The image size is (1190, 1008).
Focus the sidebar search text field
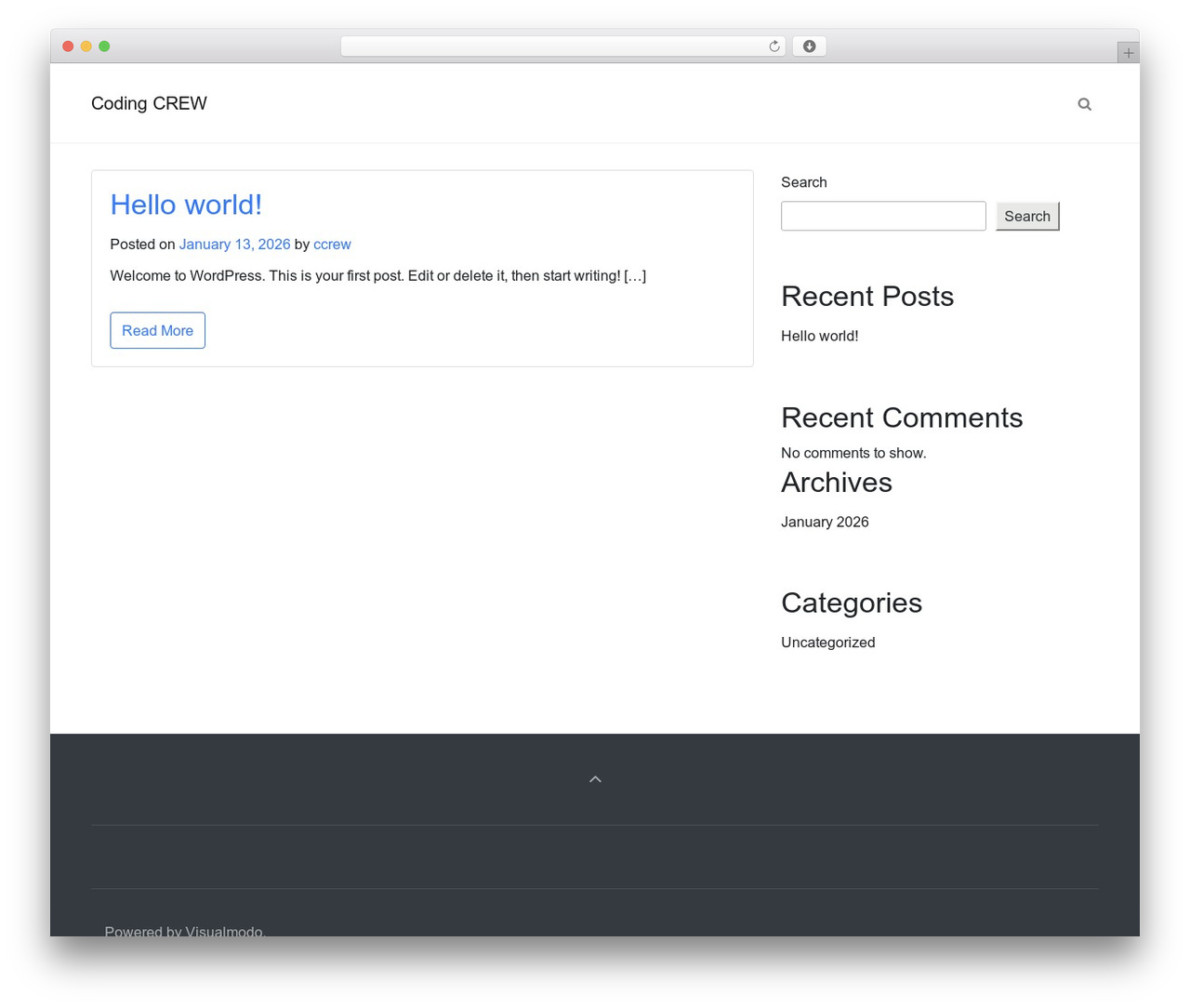pyautogui.click(x=883, y=216)
